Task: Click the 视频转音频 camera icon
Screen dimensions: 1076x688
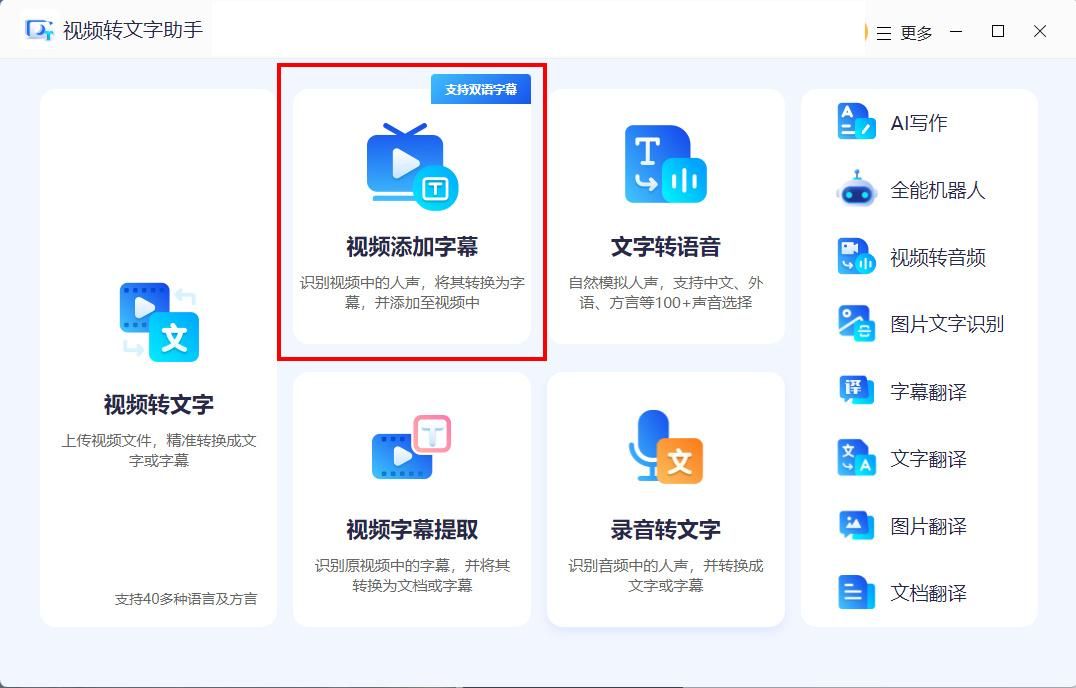Action: [856, 257]
